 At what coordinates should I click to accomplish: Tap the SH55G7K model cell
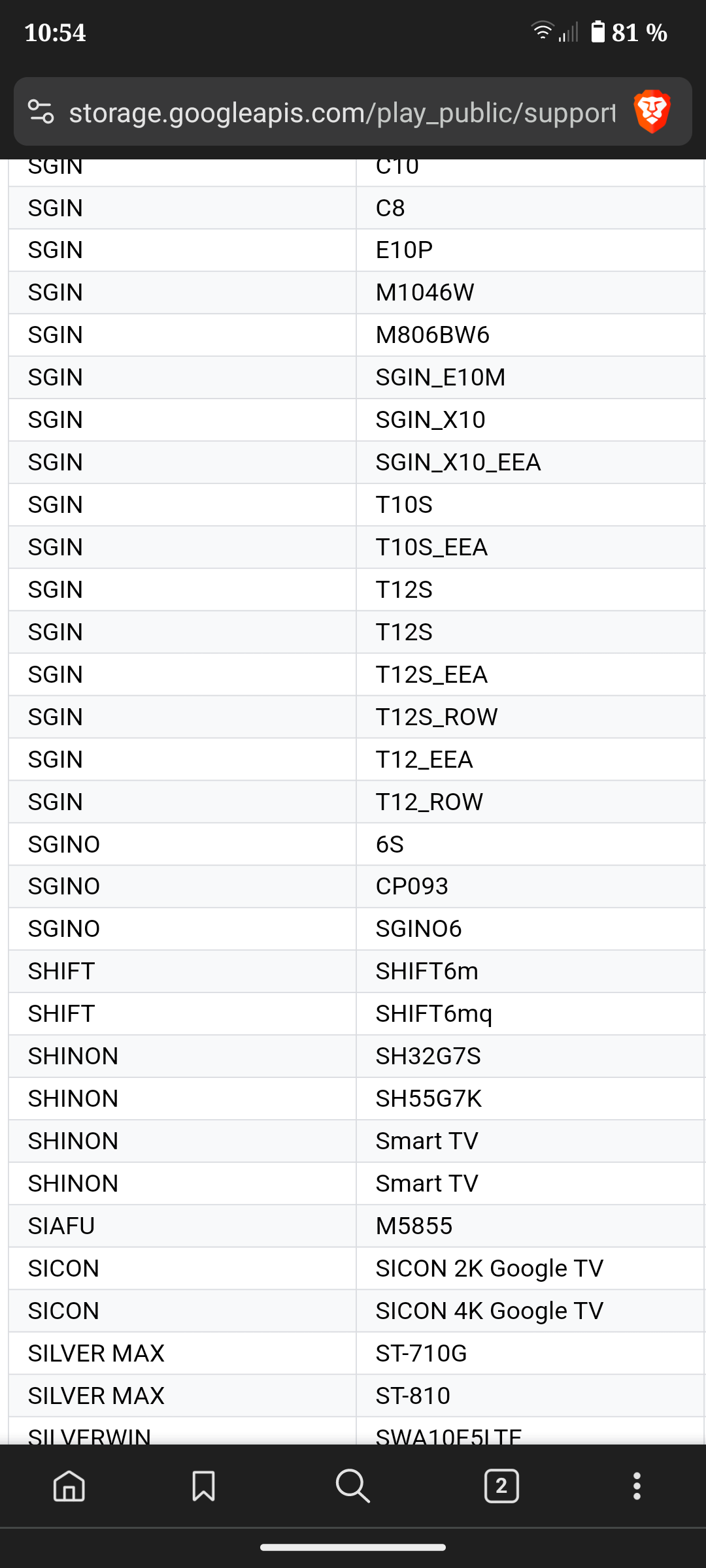coord(428,1098)
